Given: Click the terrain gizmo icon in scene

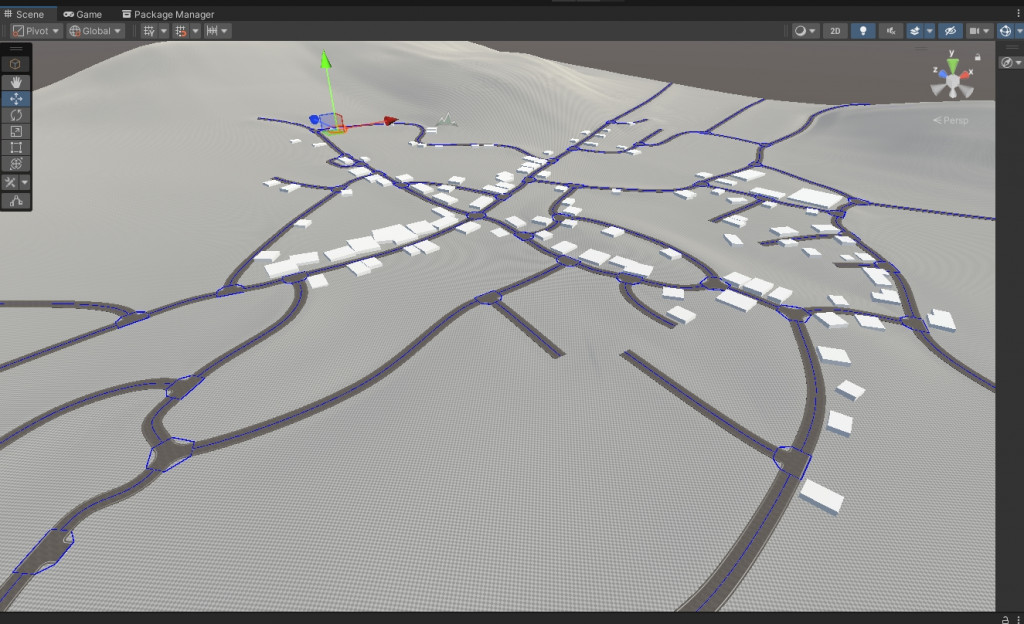Looking at the screenshot, I should pyautogui.click(x=447, y=119).
